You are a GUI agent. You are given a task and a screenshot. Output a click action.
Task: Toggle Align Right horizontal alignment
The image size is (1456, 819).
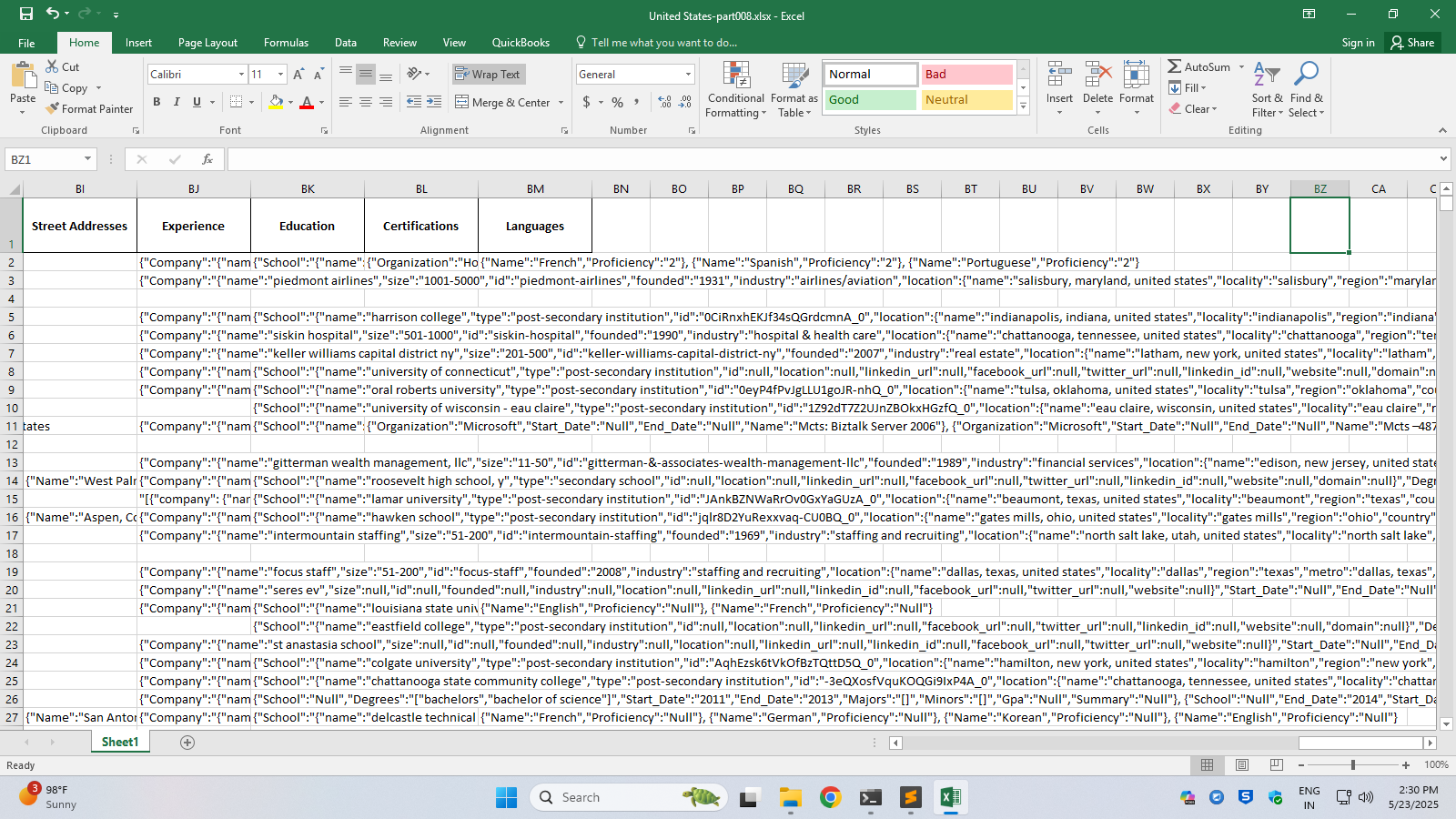pos(386,102)
